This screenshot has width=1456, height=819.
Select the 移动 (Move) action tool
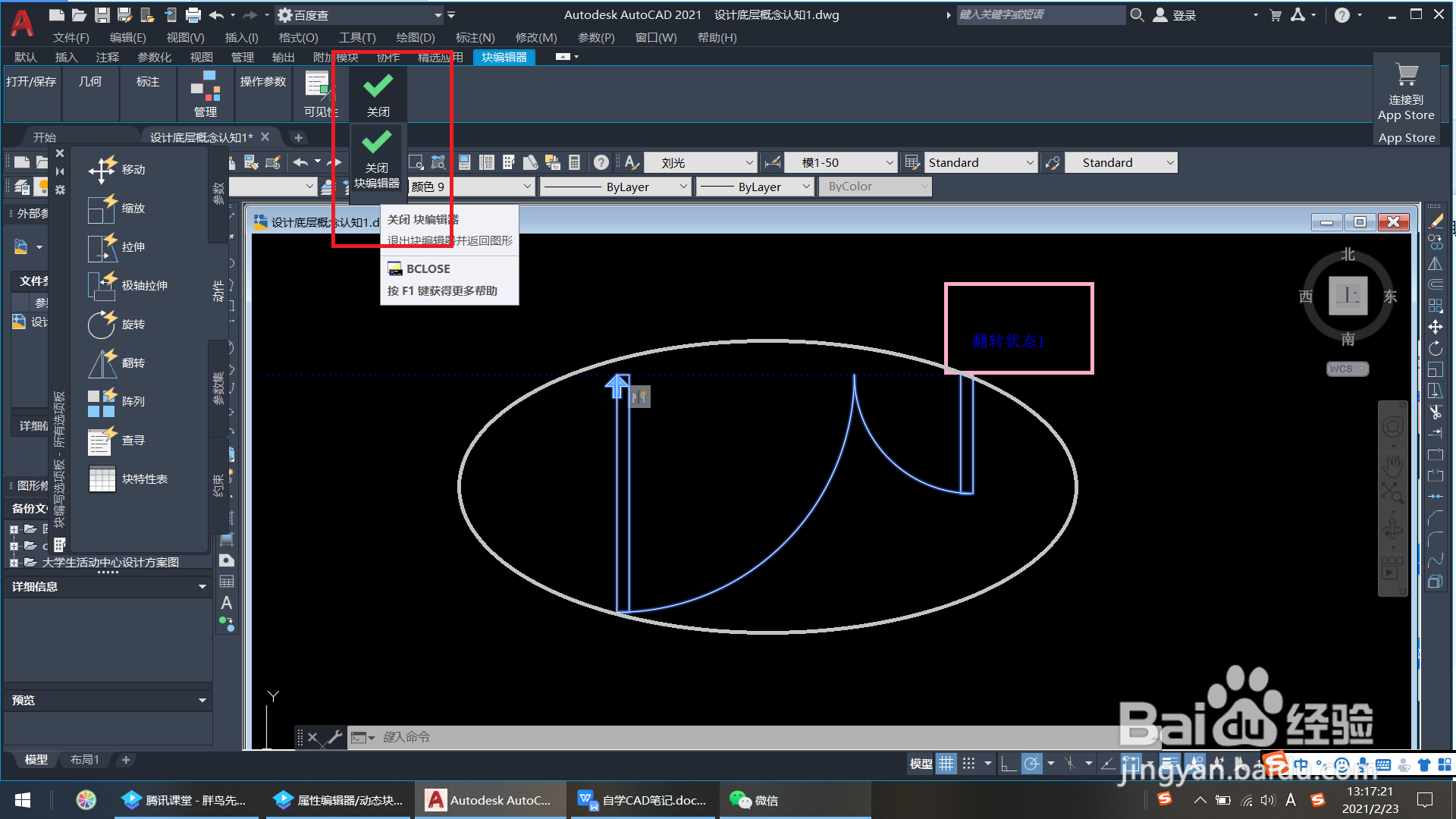coord(116,169)
